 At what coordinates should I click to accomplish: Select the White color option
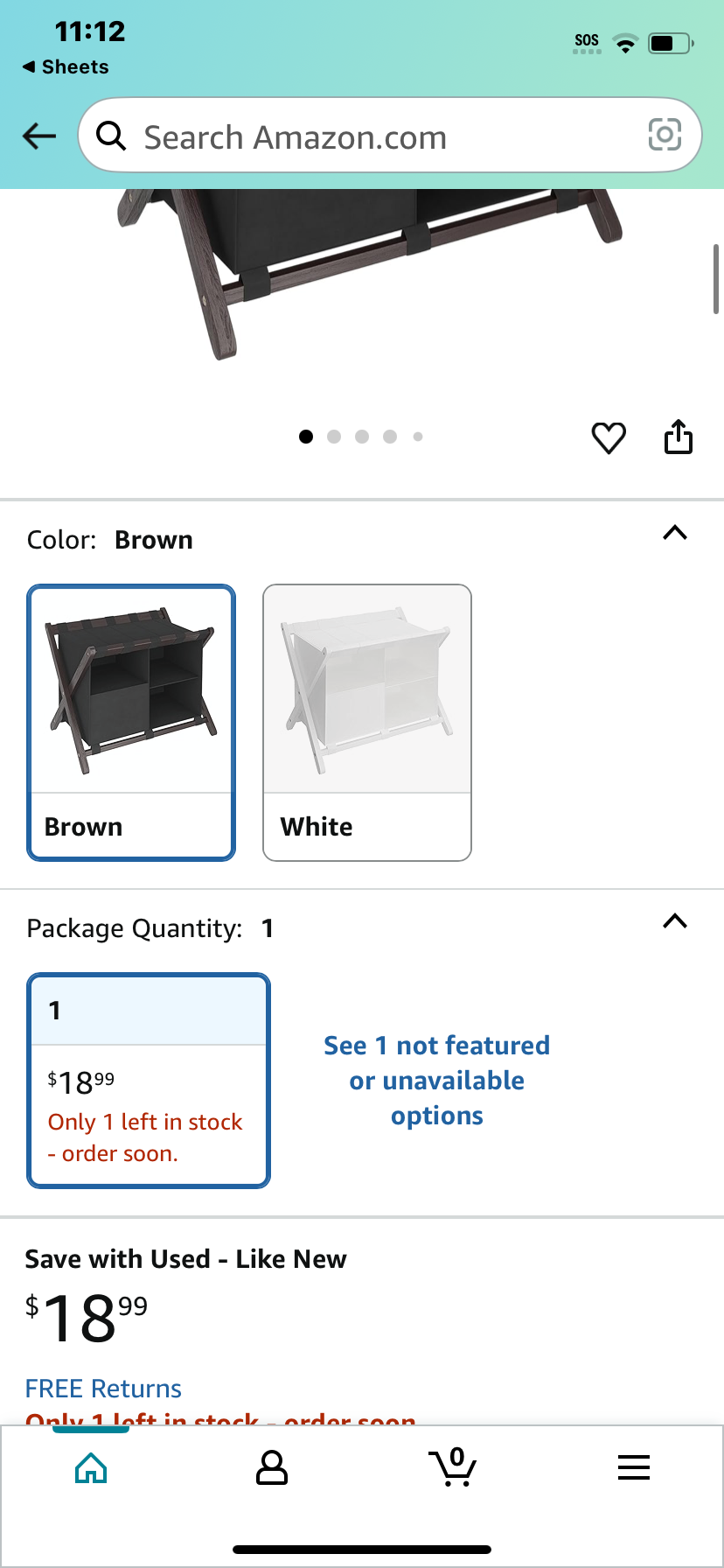click(367, 723)
